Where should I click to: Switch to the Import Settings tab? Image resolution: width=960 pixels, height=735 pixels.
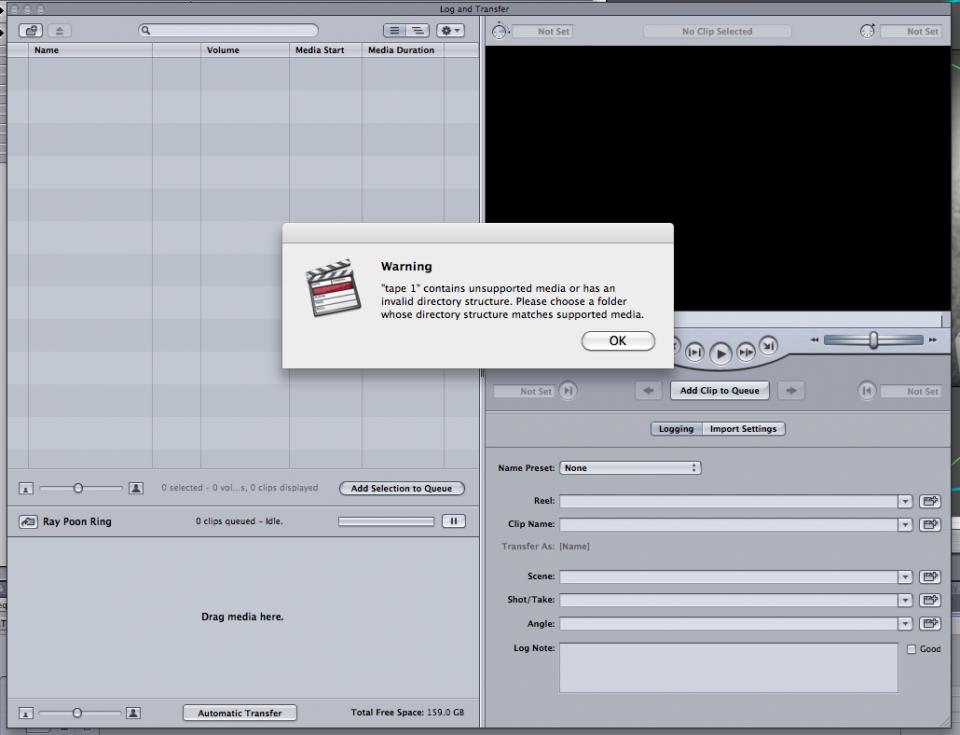pos(745,428)
